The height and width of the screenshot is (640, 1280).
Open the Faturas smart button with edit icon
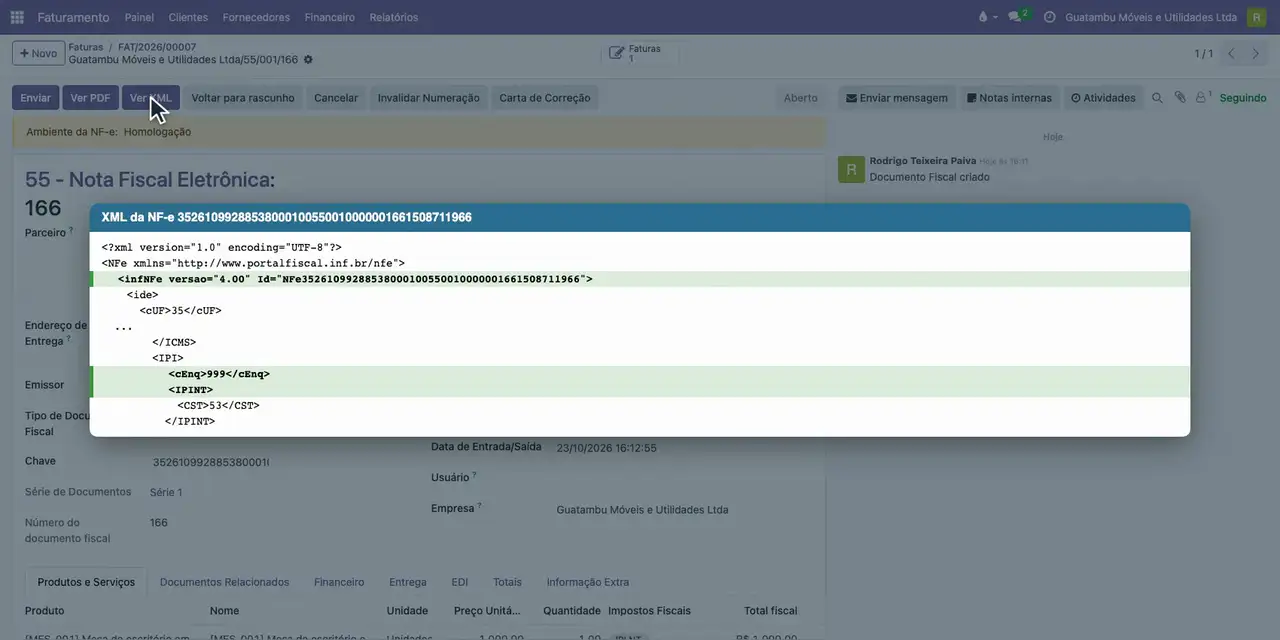click(640, 53)
